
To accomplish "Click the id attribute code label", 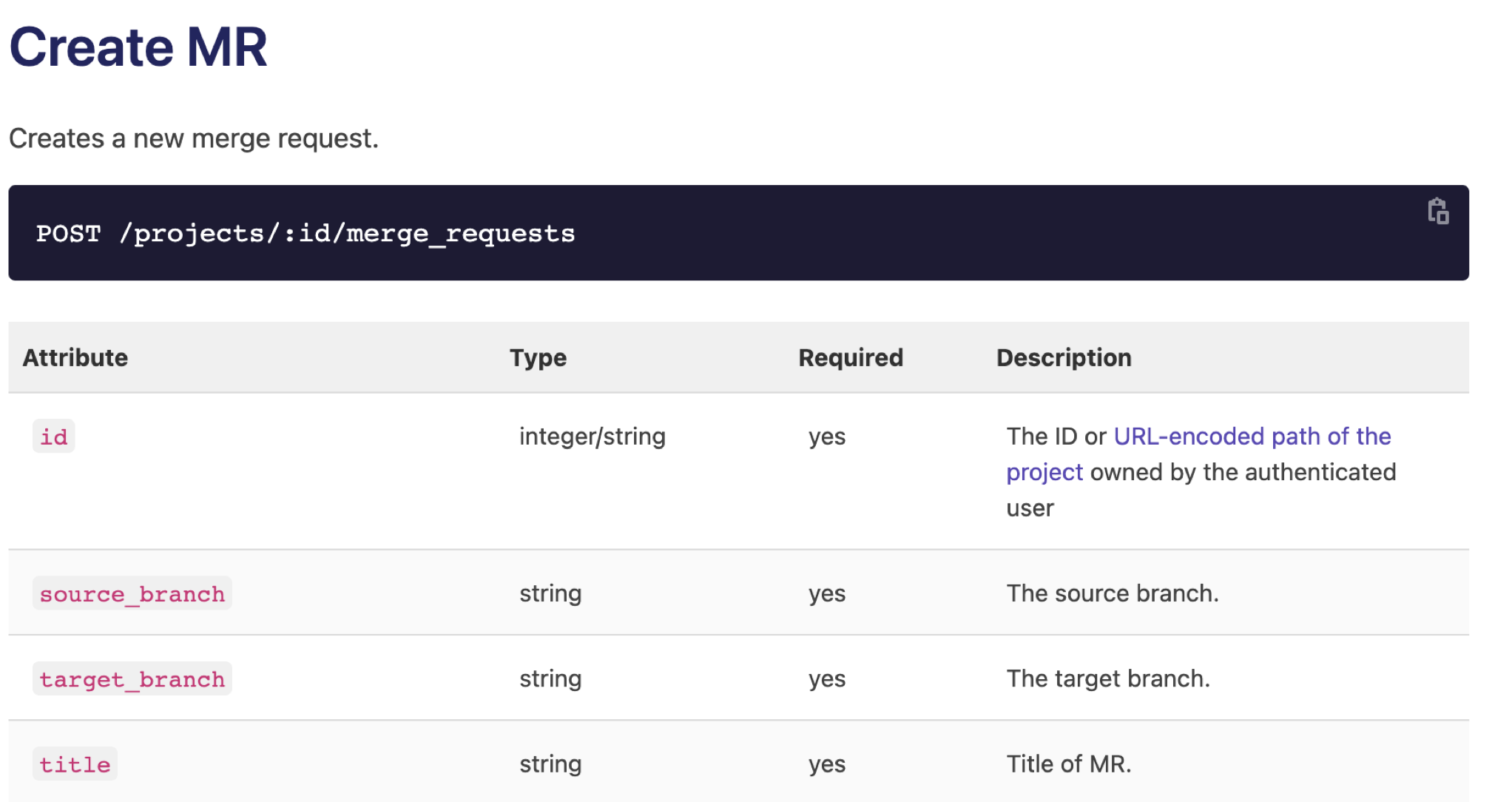I will click(x=53, y=437).
